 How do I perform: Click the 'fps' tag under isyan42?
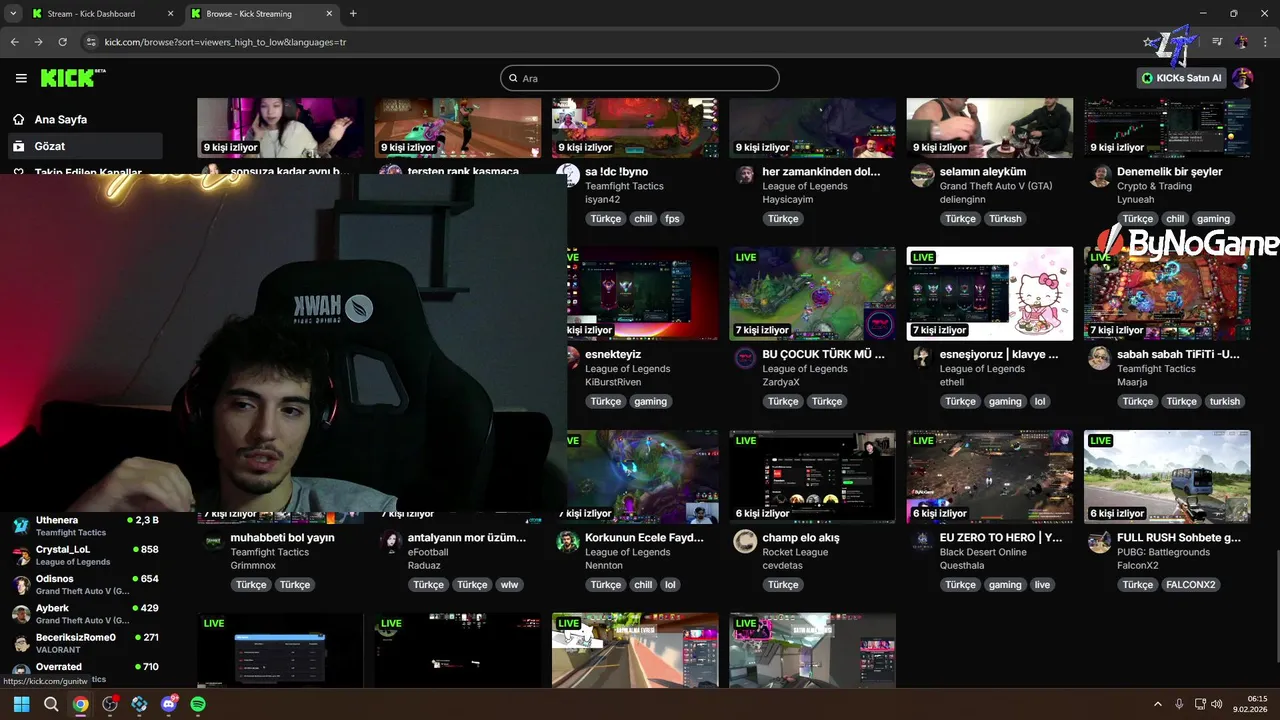click(x=672, y=219)
